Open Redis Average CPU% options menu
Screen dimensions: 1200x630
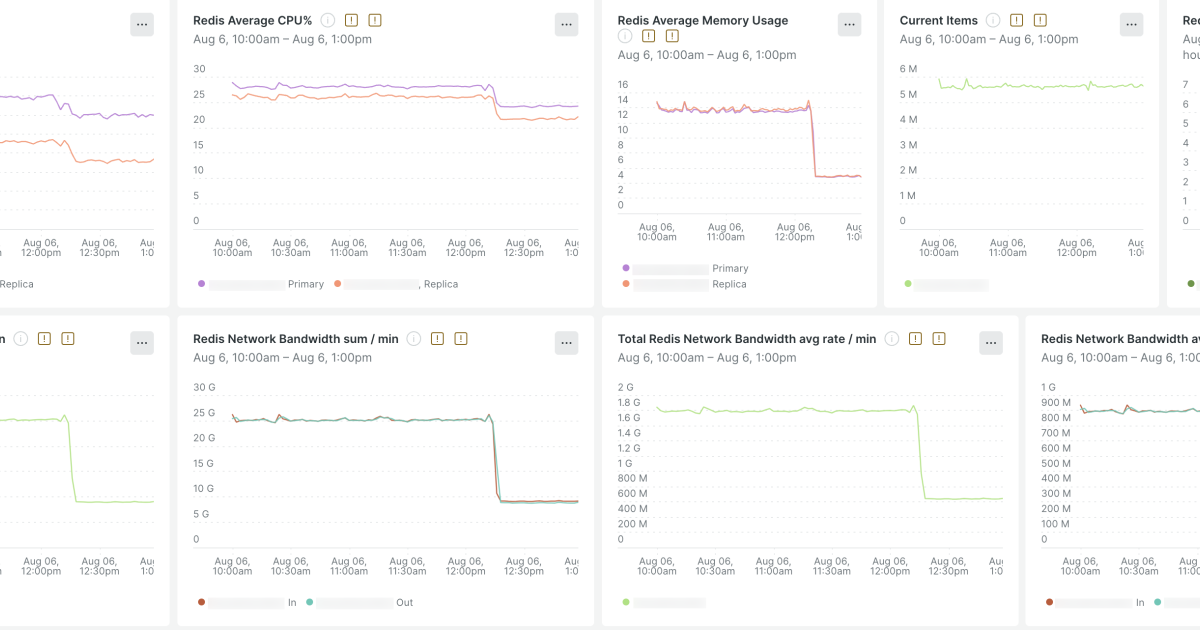click(x=567, y=25)
